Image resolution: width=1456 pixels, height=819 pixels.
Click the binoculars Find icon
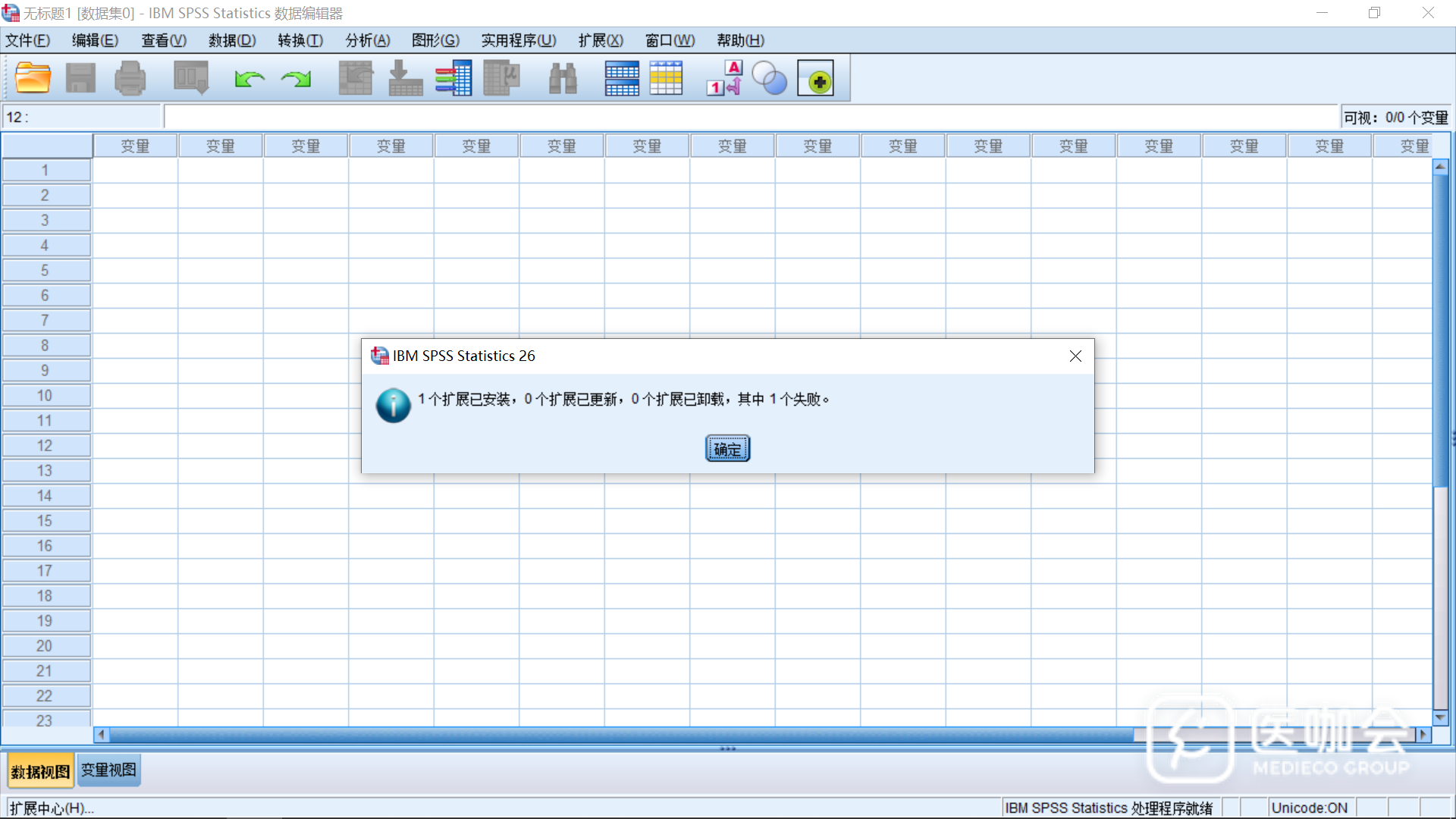[563, 78]
